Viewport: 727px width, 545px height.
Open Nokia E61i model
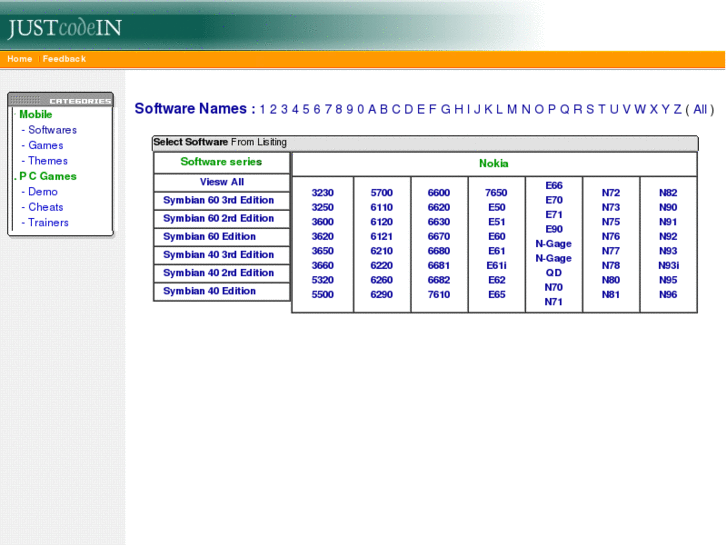click(496, 265)
